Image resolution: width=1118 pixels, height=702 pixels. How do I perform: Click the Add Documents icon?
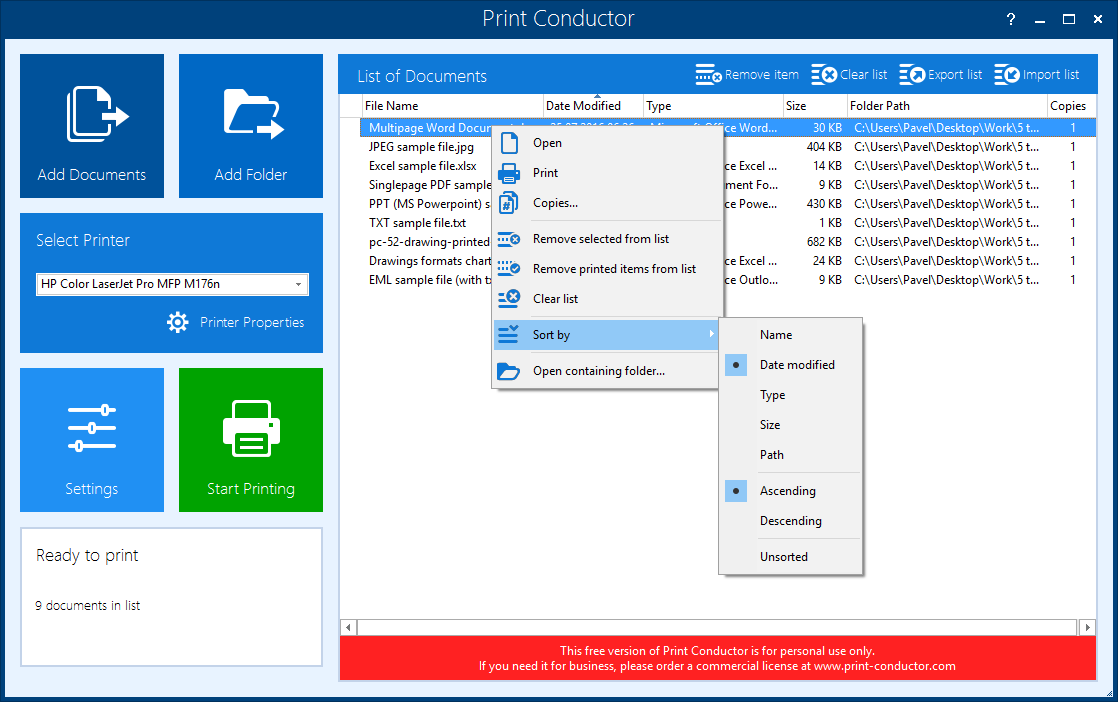[x=98, y=114]
